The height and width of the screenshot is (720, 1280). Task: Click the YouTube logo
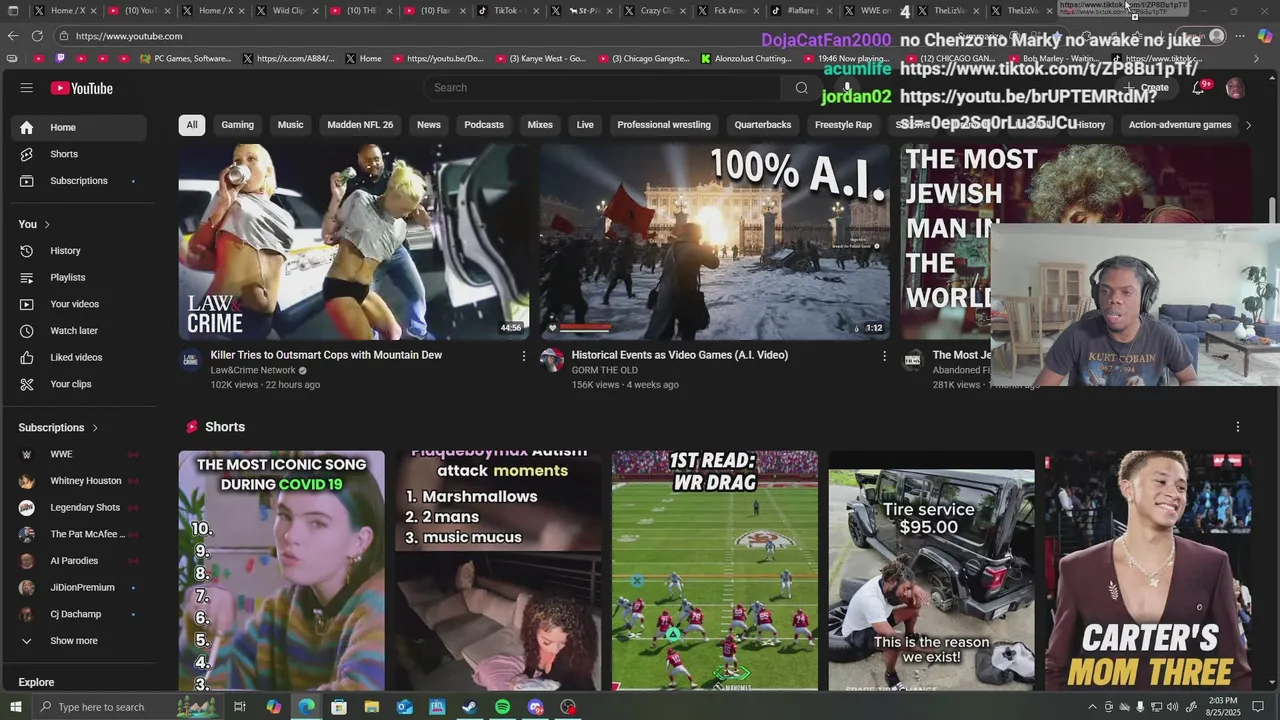(82, 88)
